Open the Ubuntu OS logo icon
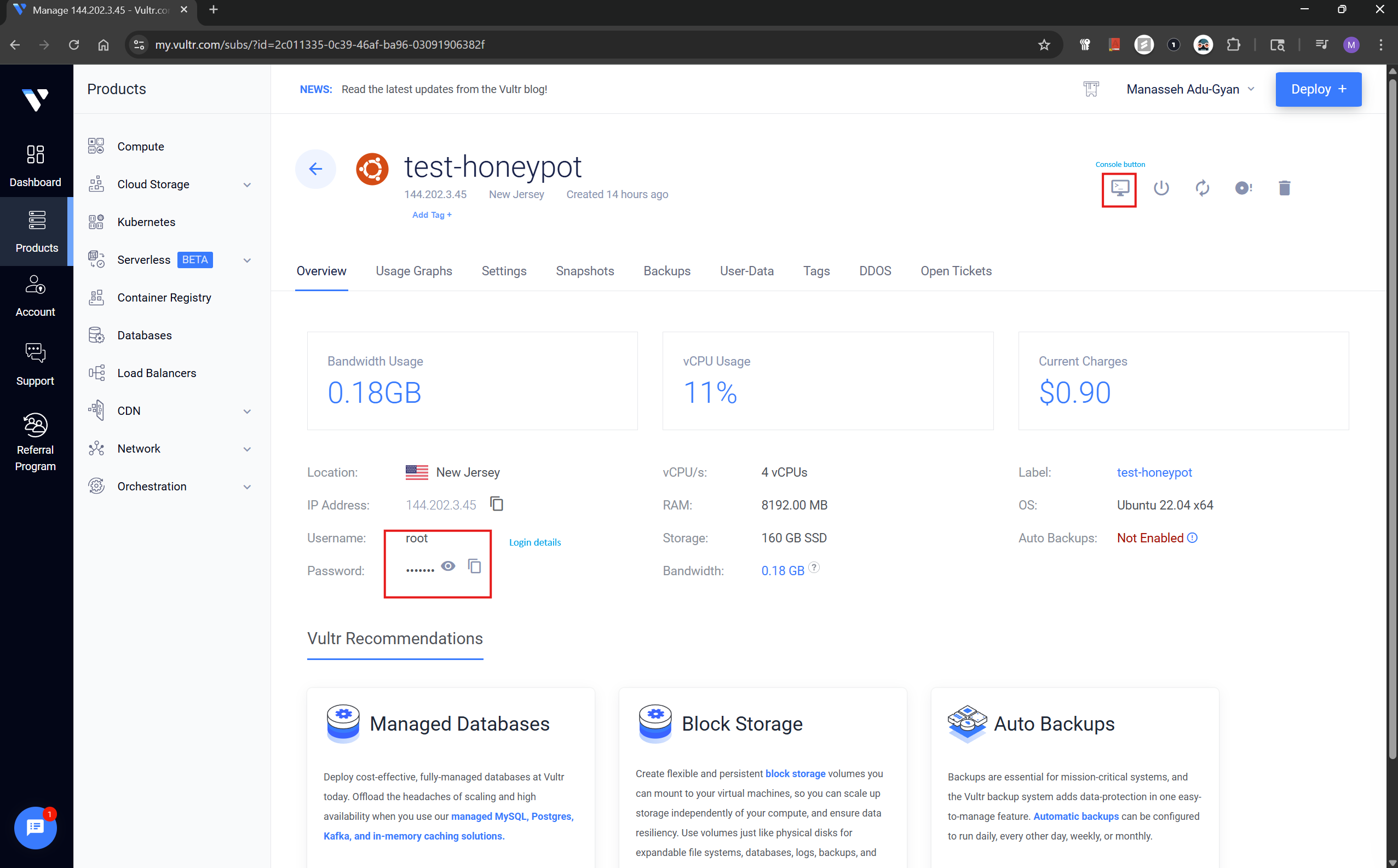Screen dimensions: 1398x868 pyautogui.click(x=372, y=169)
